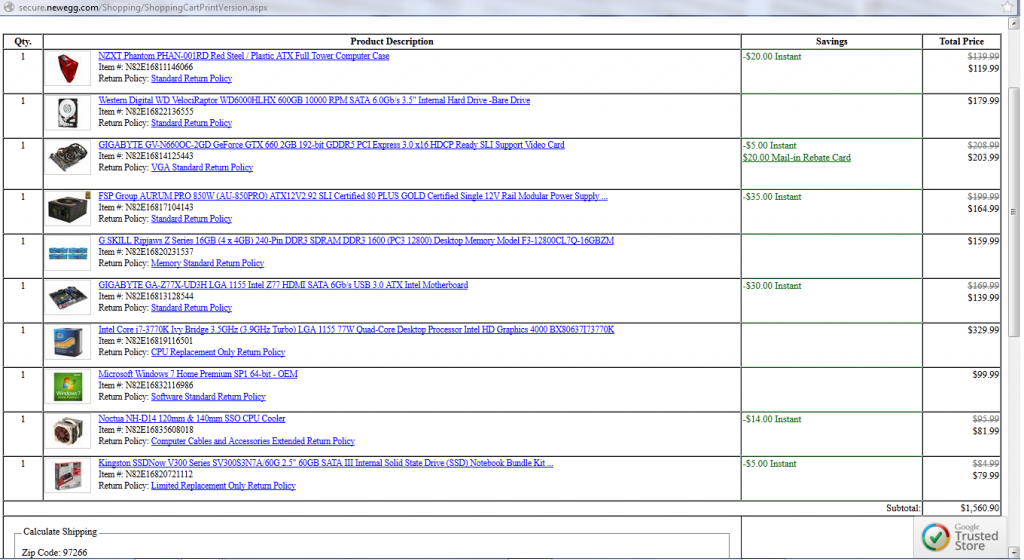Click the Intel processor price $329.99

984,330
